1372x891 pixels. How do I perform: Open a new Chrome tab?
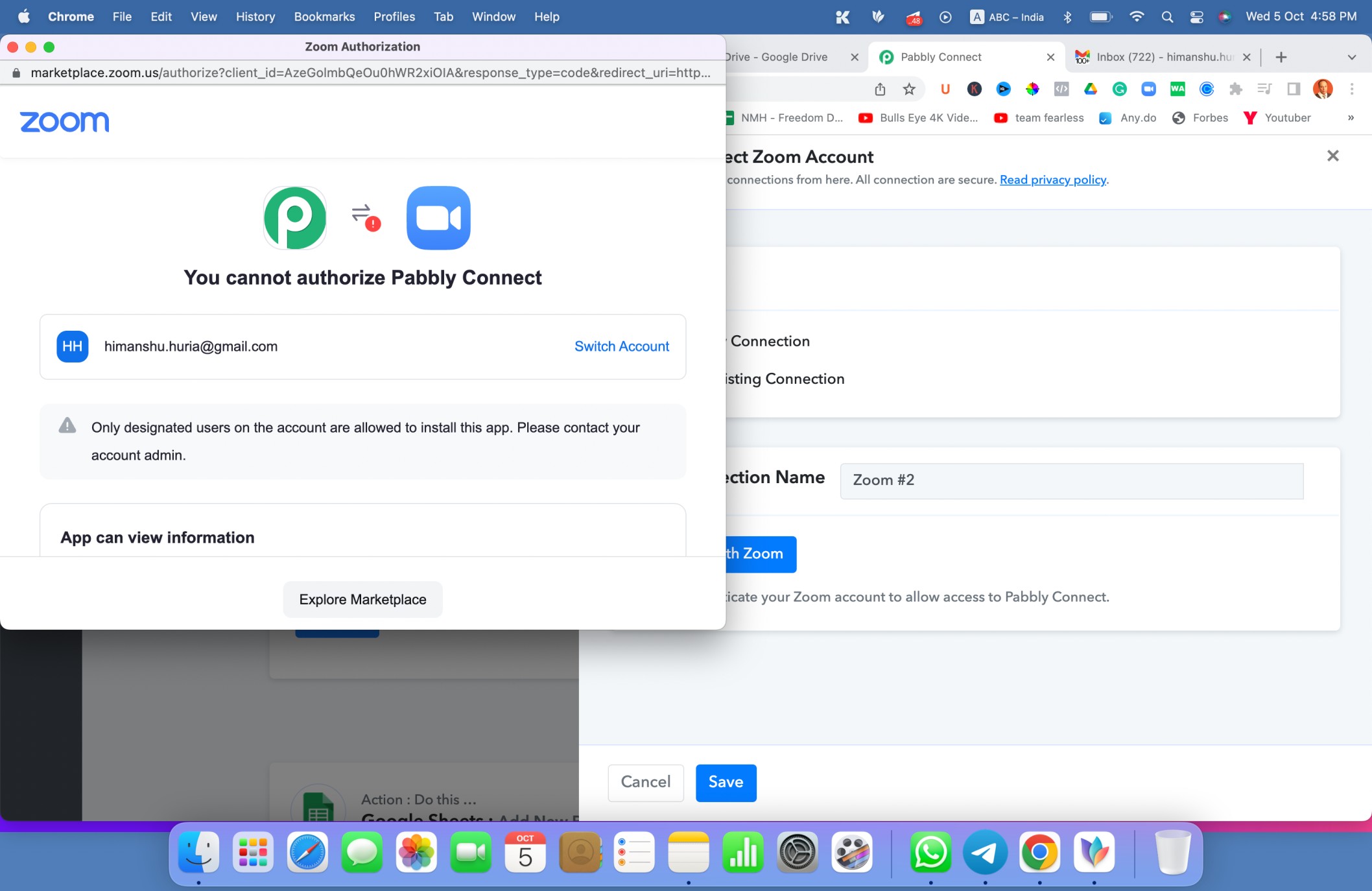[x=1281, y=57]
